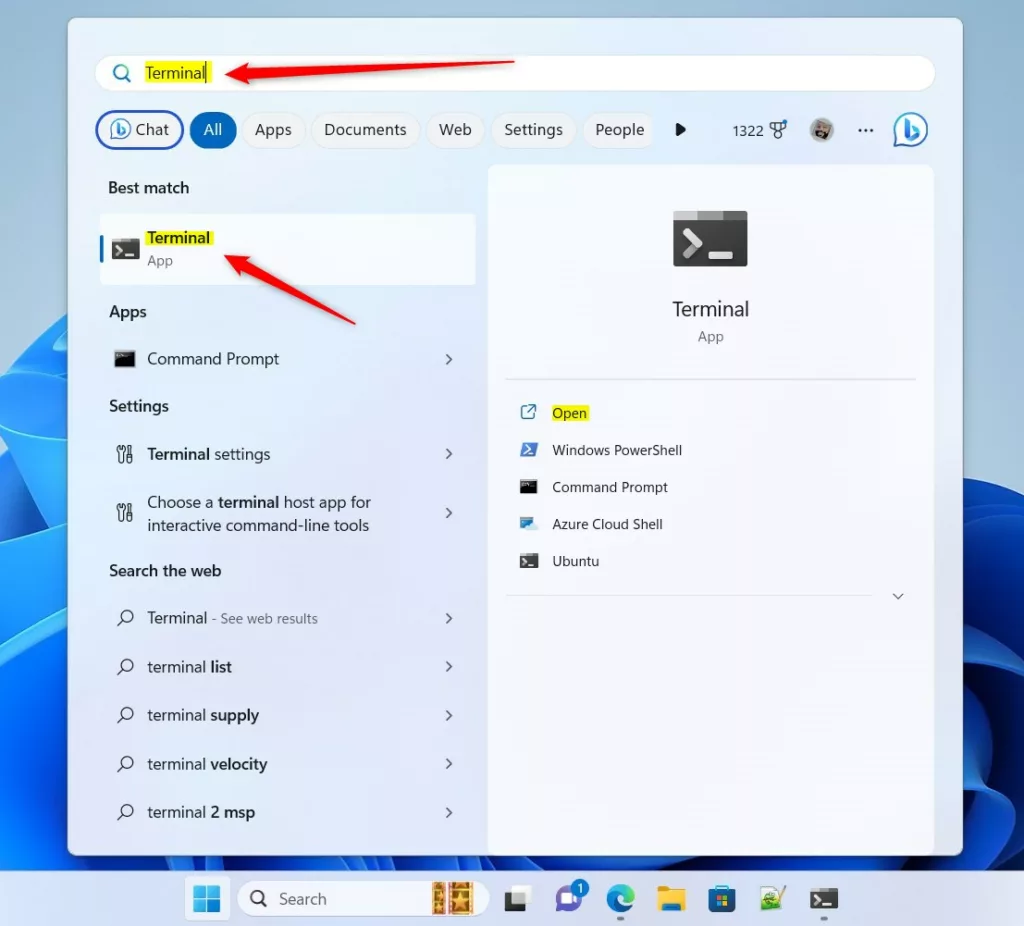Expand the Command Prompt result chevron

pos(449,359)
